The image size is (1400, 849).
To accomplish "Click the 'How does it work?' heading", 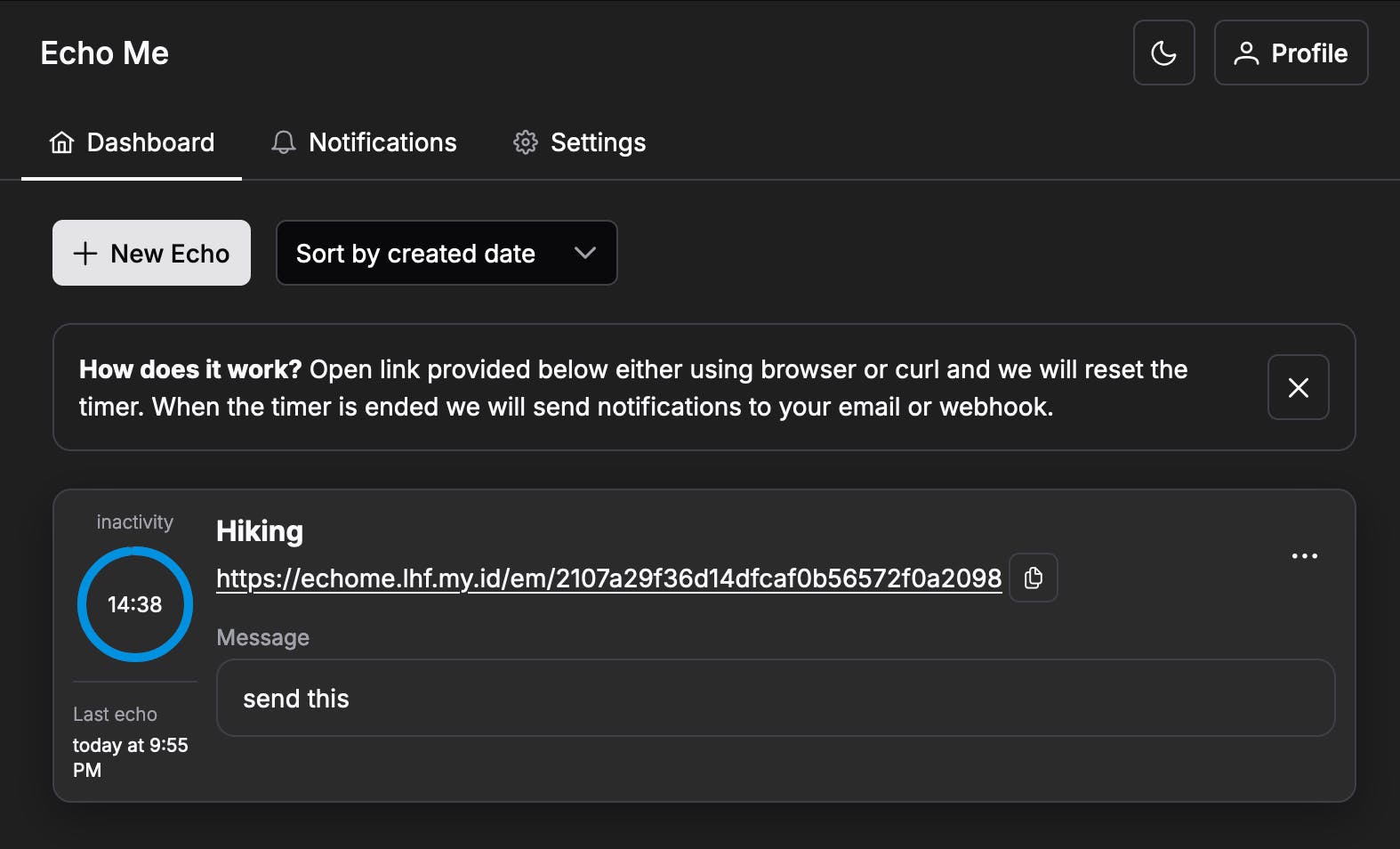I will (190, 369).
